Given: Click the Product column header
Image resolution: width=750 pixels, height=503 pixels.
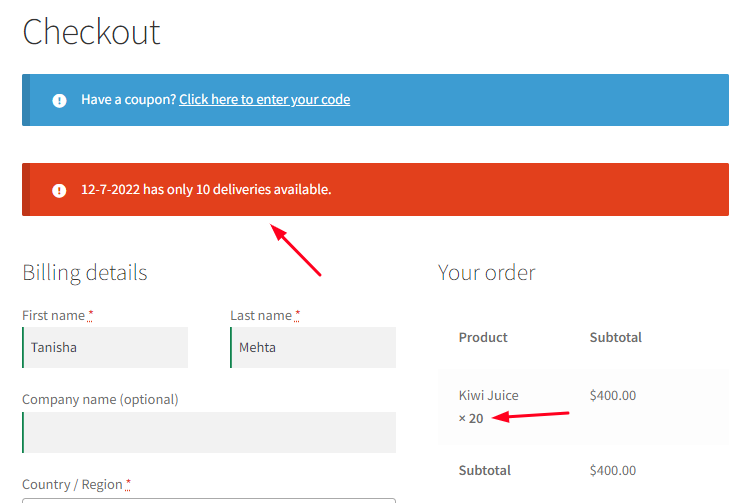Looking at the screenshot, I should tap(483, 338).
